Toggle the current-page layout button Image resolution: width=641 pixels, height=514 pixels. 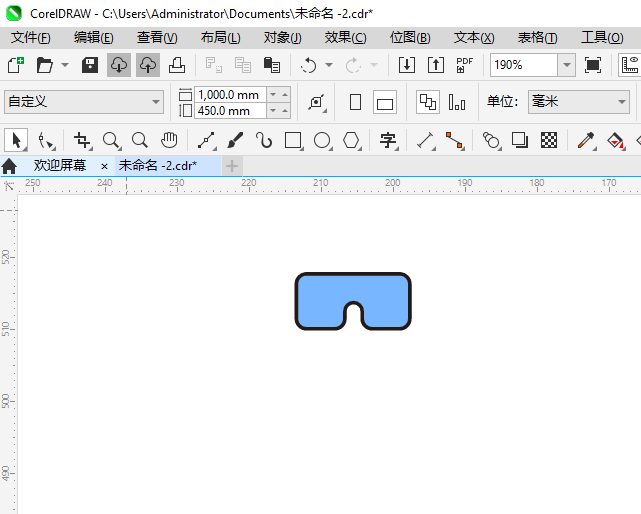pyautogui.click(x=457, y=102)
